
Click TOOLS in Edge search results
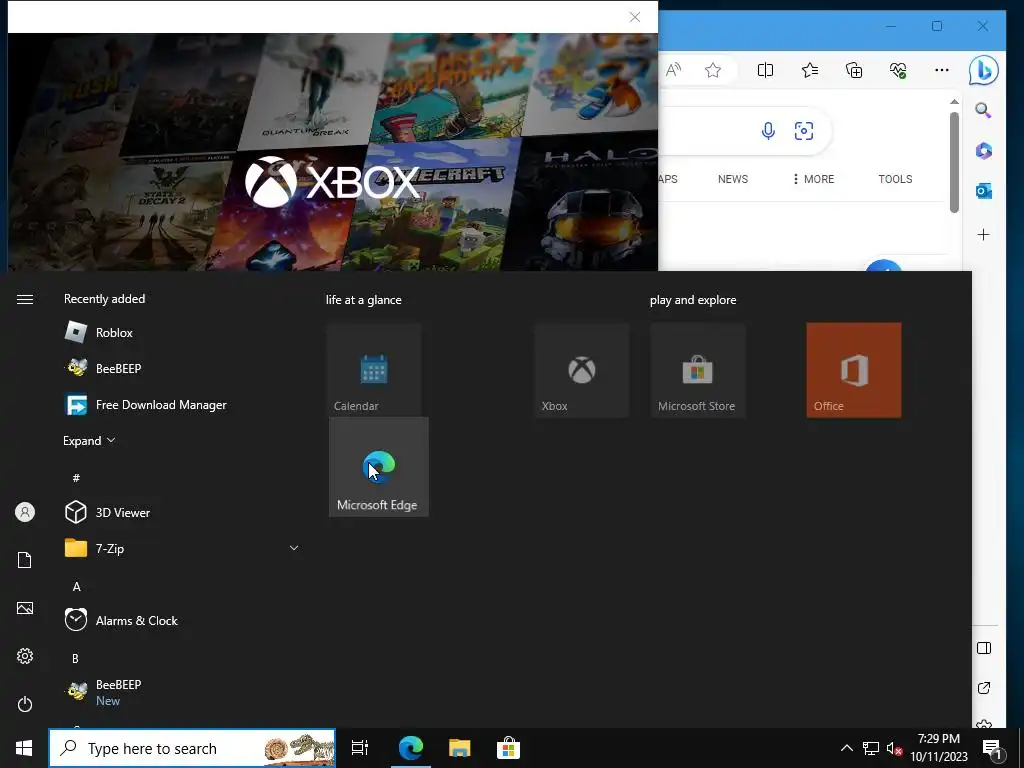[895, 179]
